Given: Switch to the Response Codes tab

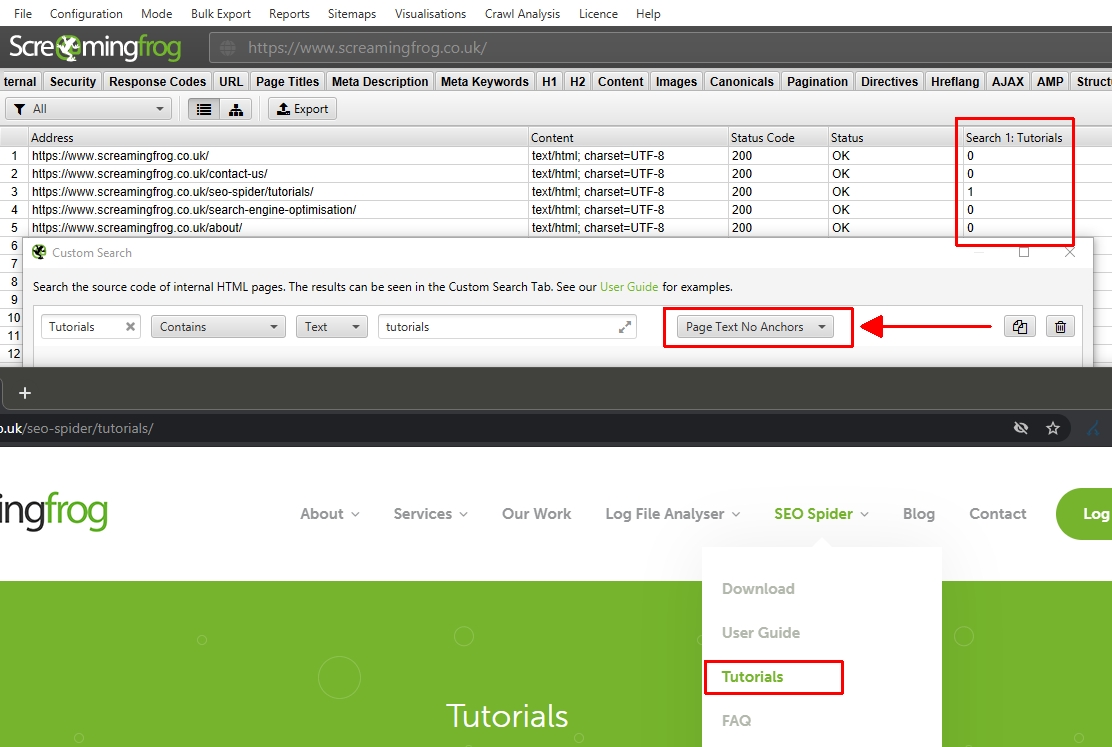Looking at the screenshot, I should click(157, 82).
